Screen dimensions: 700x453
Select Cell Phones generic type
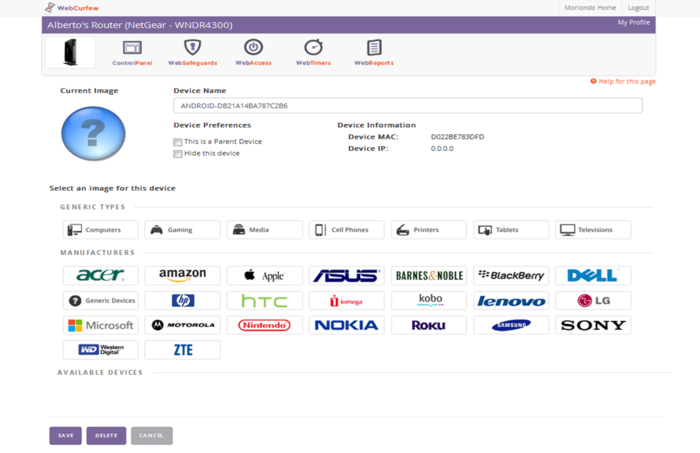click(x=346, y=230)
